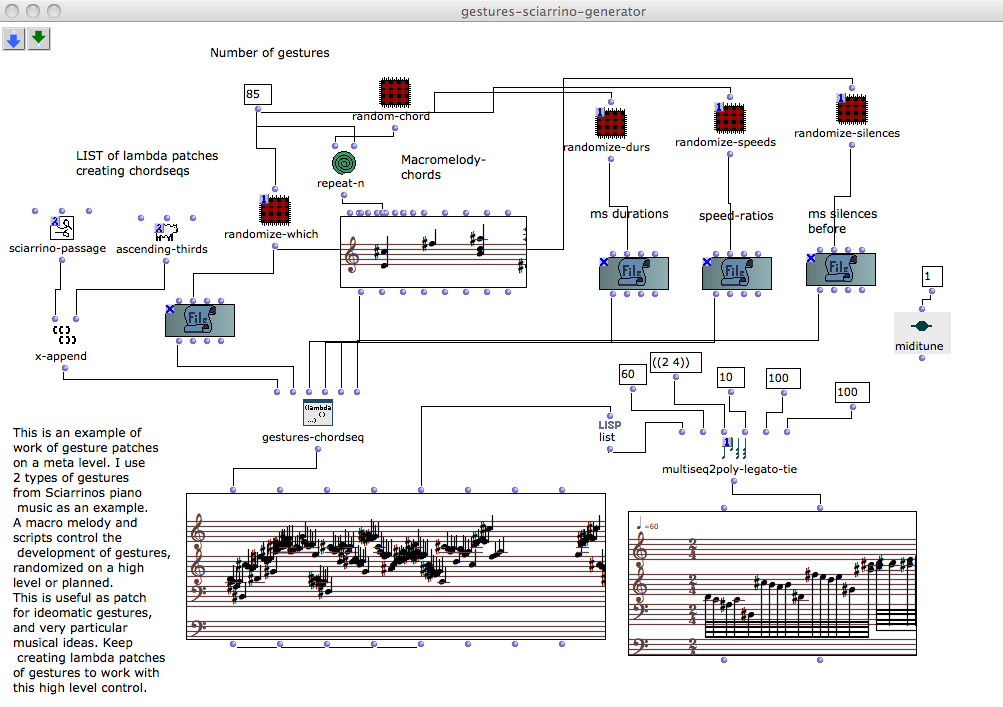
Task: Click the miditune box icon
Action: coord(922,327)
